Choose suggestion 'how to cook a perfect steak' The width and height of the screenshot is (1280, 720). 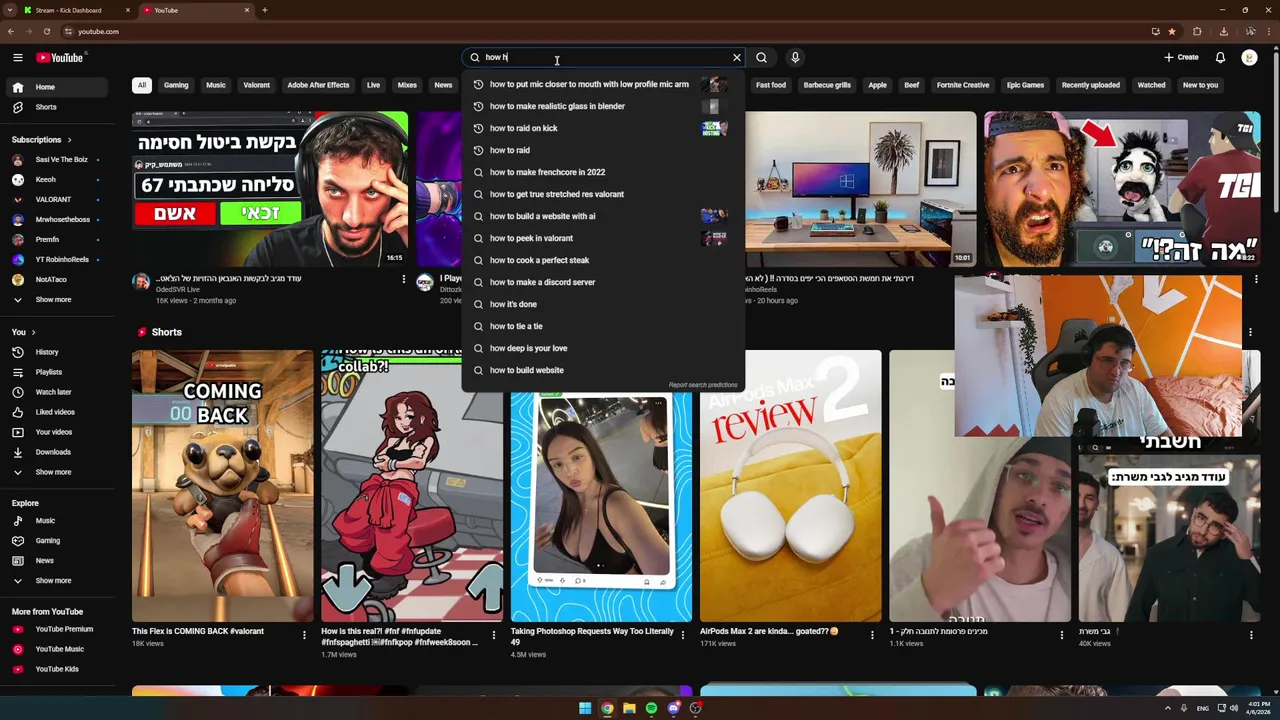click(603, 260)
